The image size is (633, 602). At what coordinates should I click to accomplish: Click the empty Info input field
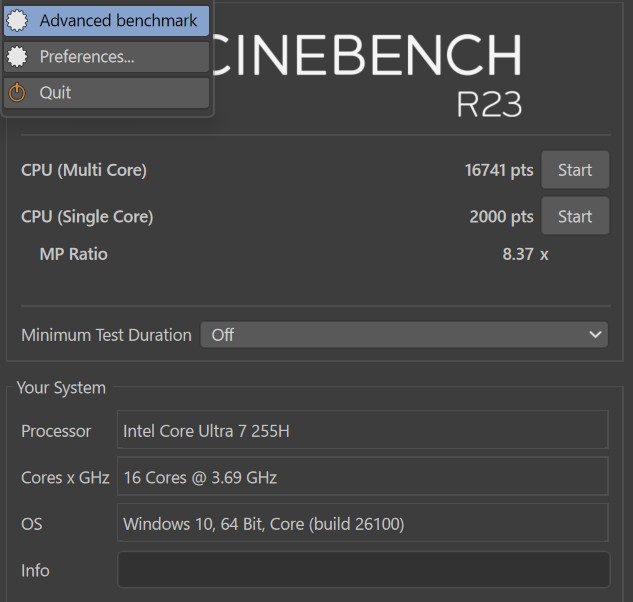click(363, 570)
